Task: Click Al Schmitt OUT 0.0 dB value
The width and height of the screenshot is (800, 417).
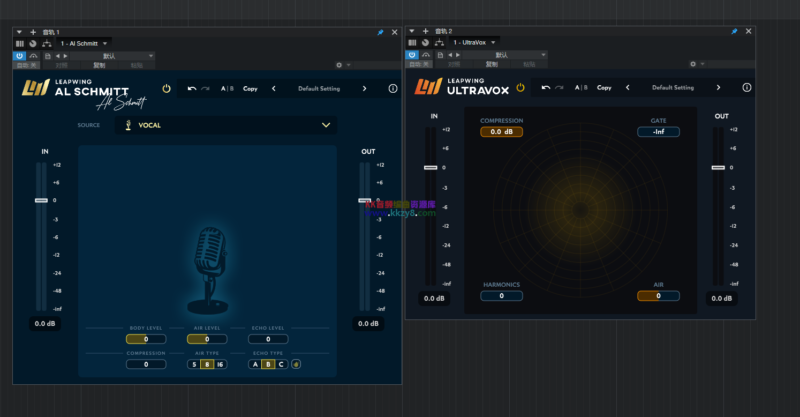Action: [368, 324]
